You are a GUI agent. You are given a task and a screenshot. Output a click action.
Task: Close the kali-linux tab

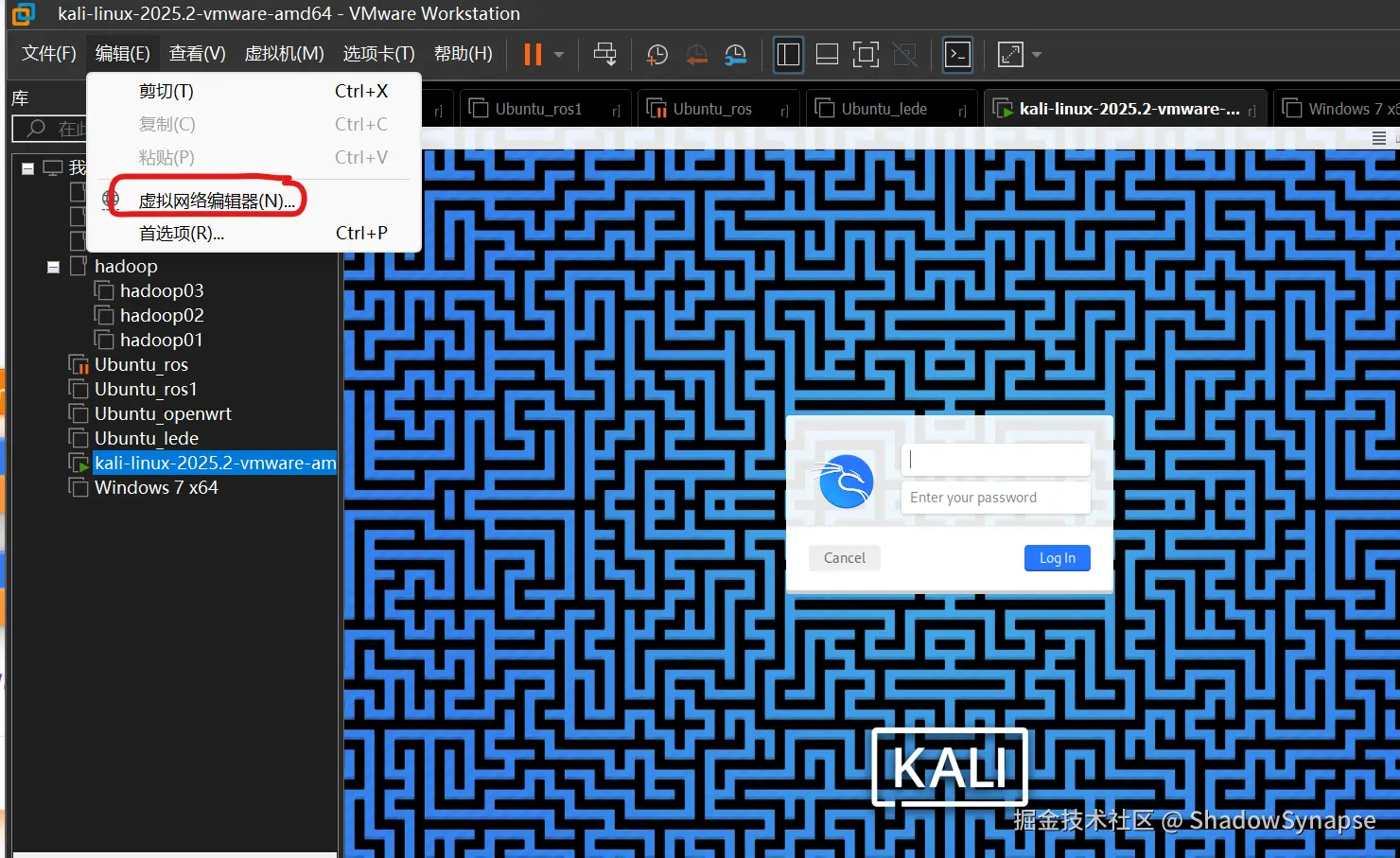tap(1251, 111)
